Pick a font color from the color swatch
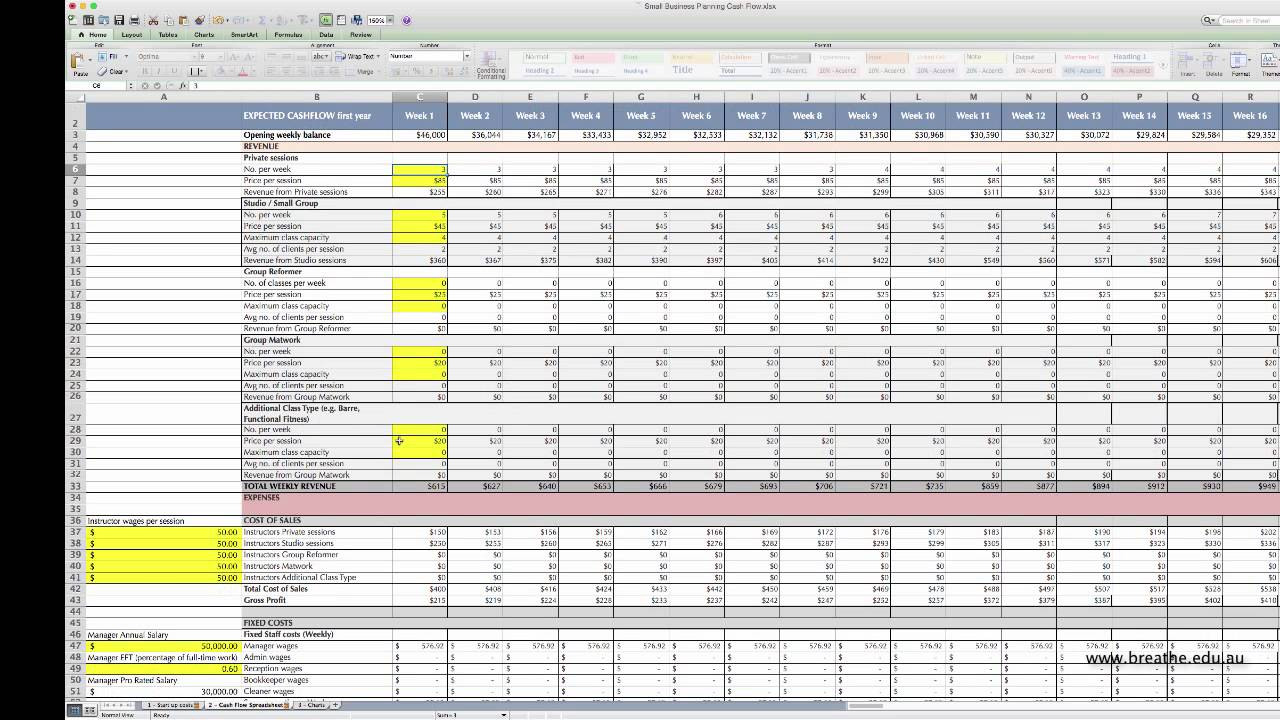This screenshot has width=1280, height=720. [x=242, y=71]
